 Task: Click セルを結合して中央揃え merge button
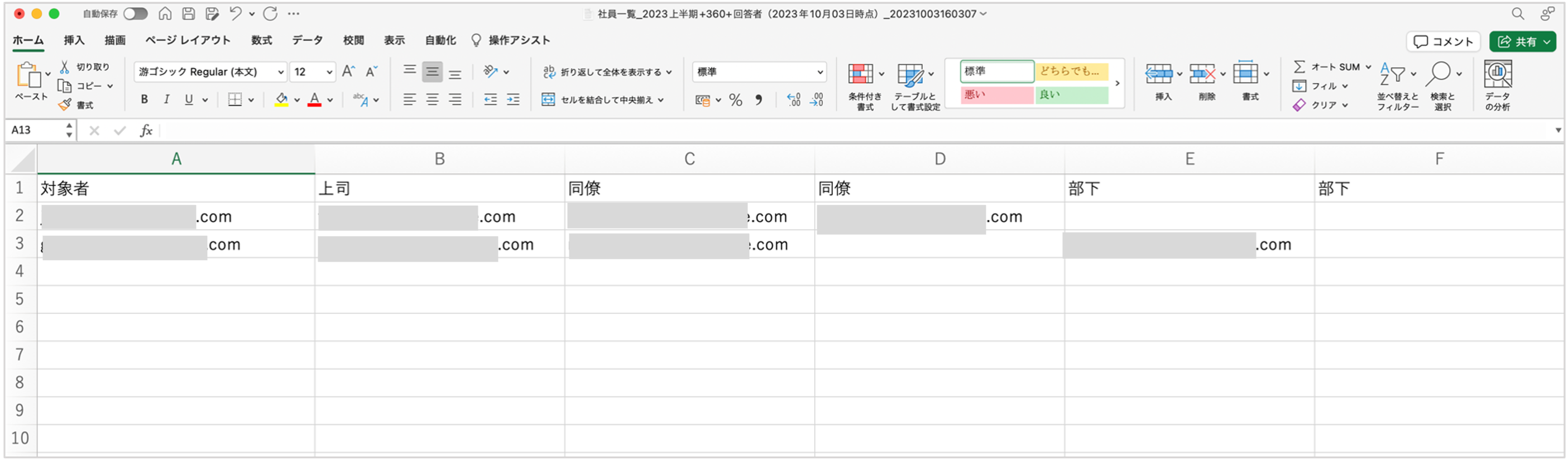point(598,99)
